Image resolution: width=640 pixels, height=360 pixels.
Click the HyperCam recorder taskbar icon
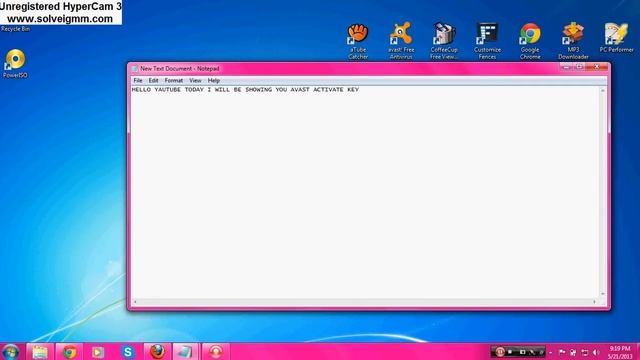coord(216,352)
